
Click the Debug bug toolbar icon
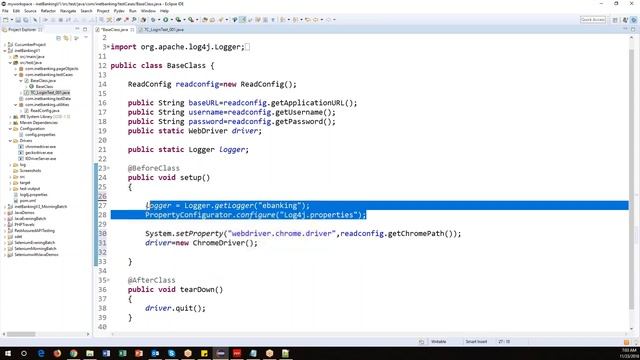tap(153, 20)
